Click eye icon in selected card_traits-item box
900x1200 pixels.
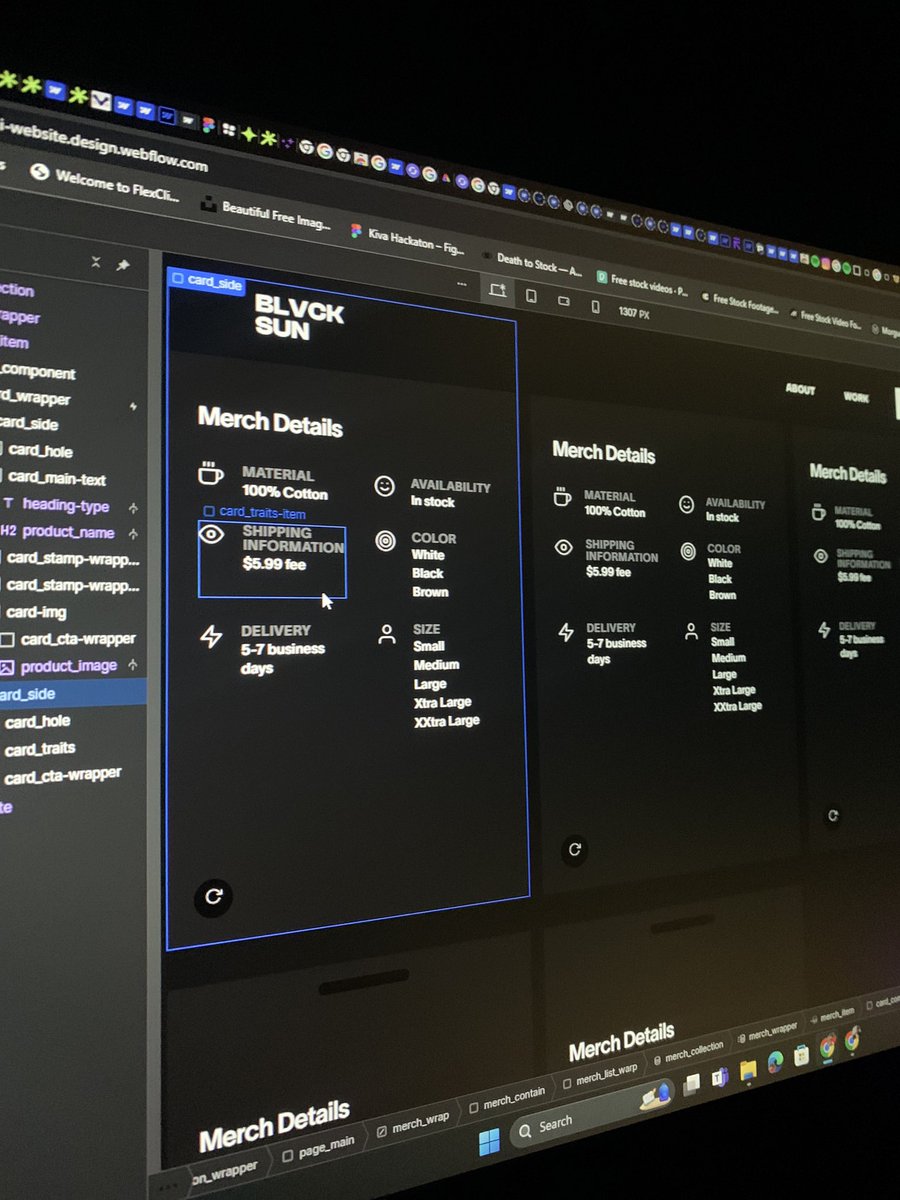tap(211, 535)
